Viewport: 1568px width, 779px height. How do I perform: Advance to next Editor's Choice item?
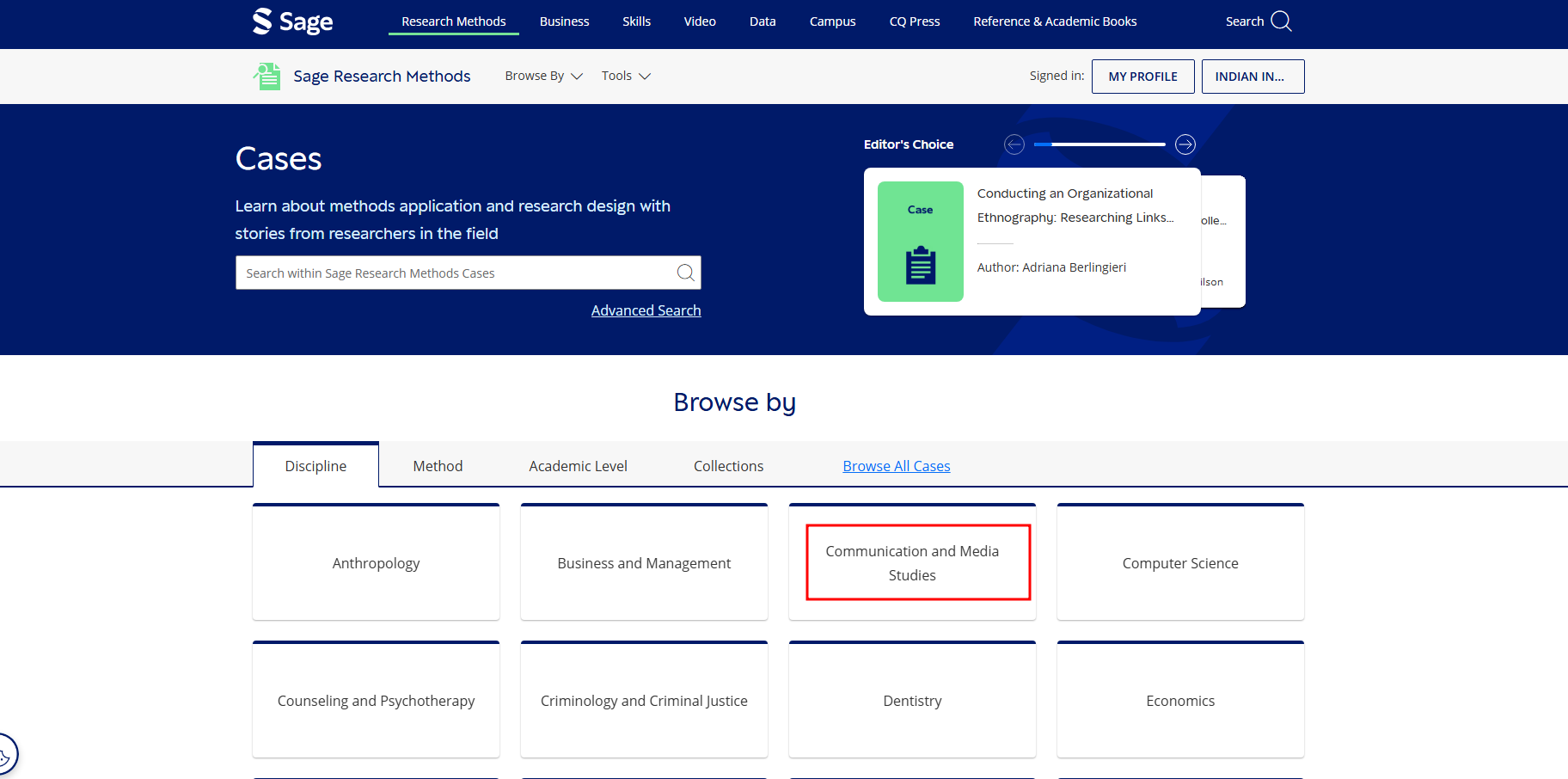(1185, 144)
